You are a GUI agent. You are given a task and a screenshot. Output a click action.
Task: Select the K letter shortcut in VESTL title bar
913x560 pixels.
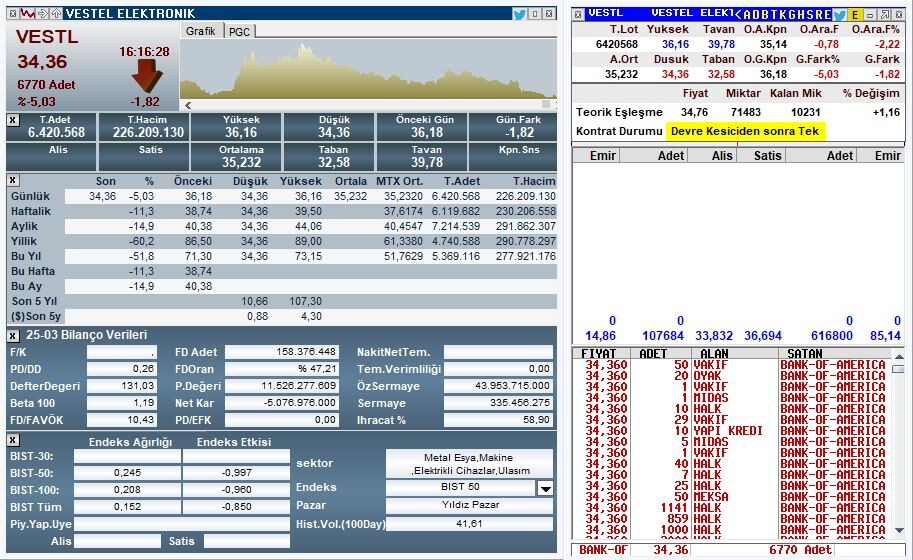(783, 15)
